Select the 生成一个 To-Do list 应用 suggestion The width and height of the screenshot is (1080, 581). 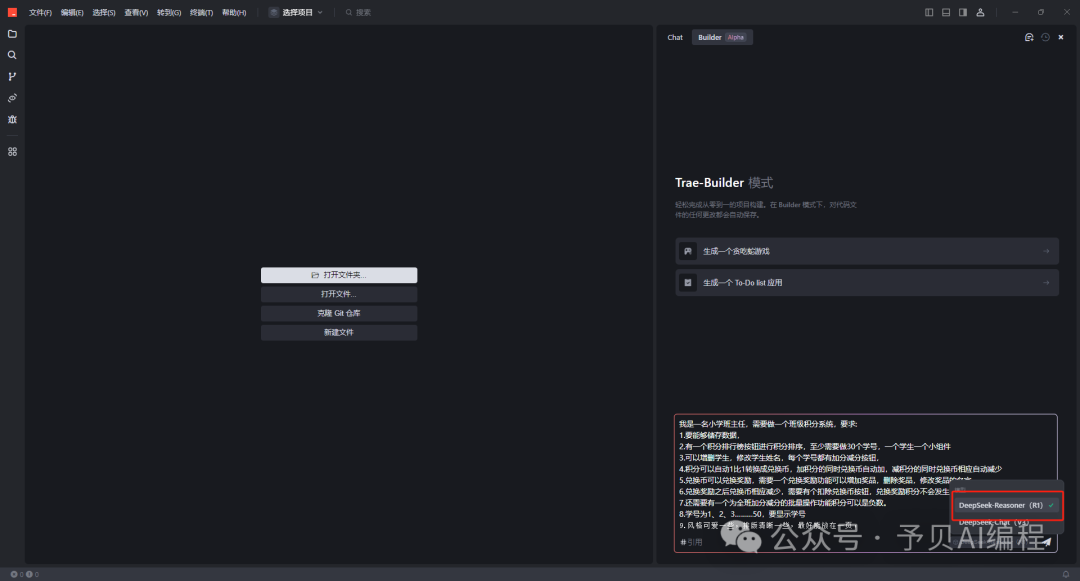click(x=867, y=282)
